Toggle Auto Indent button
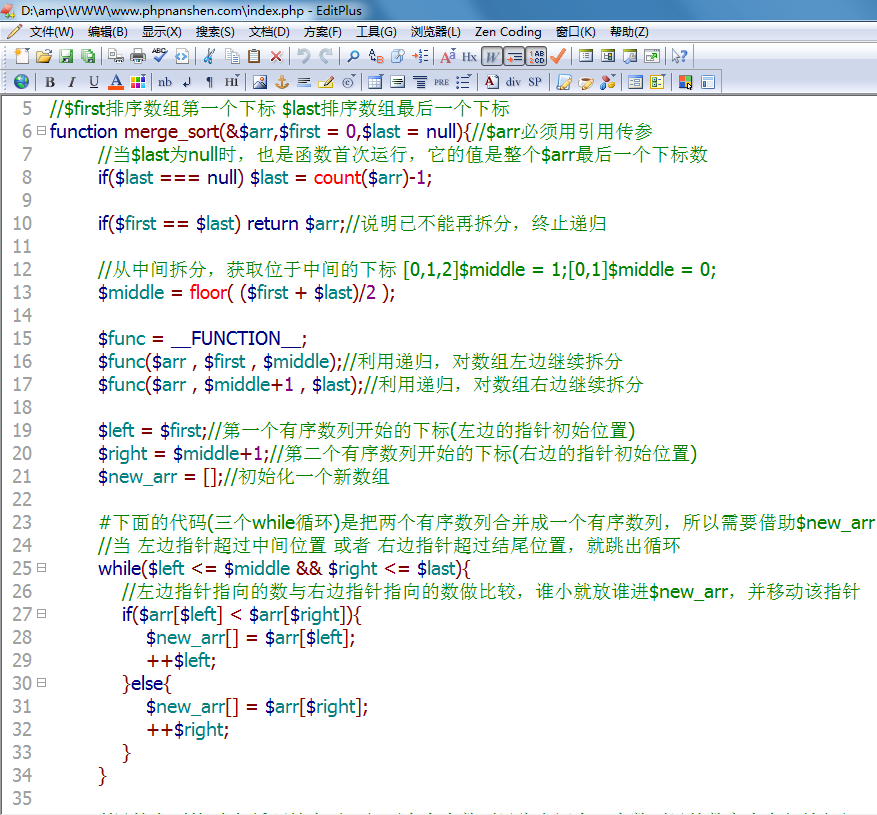877x815 pixels. [x=514, y=56]
